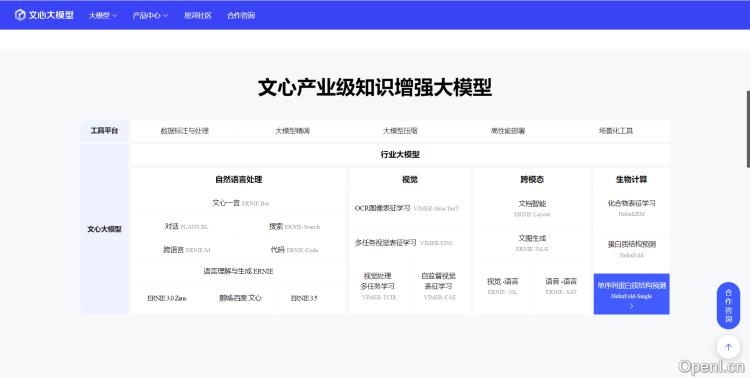Open 单序列蛋白质结构预测 HelixFold-Single card
750x378 pixels.
[x=631, y=294]
